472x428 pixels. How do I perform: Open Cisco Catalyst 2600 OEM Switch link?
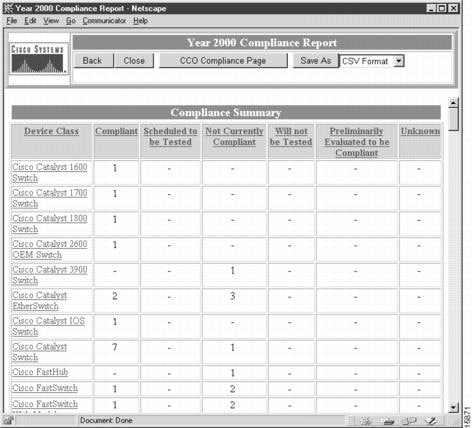50,249
